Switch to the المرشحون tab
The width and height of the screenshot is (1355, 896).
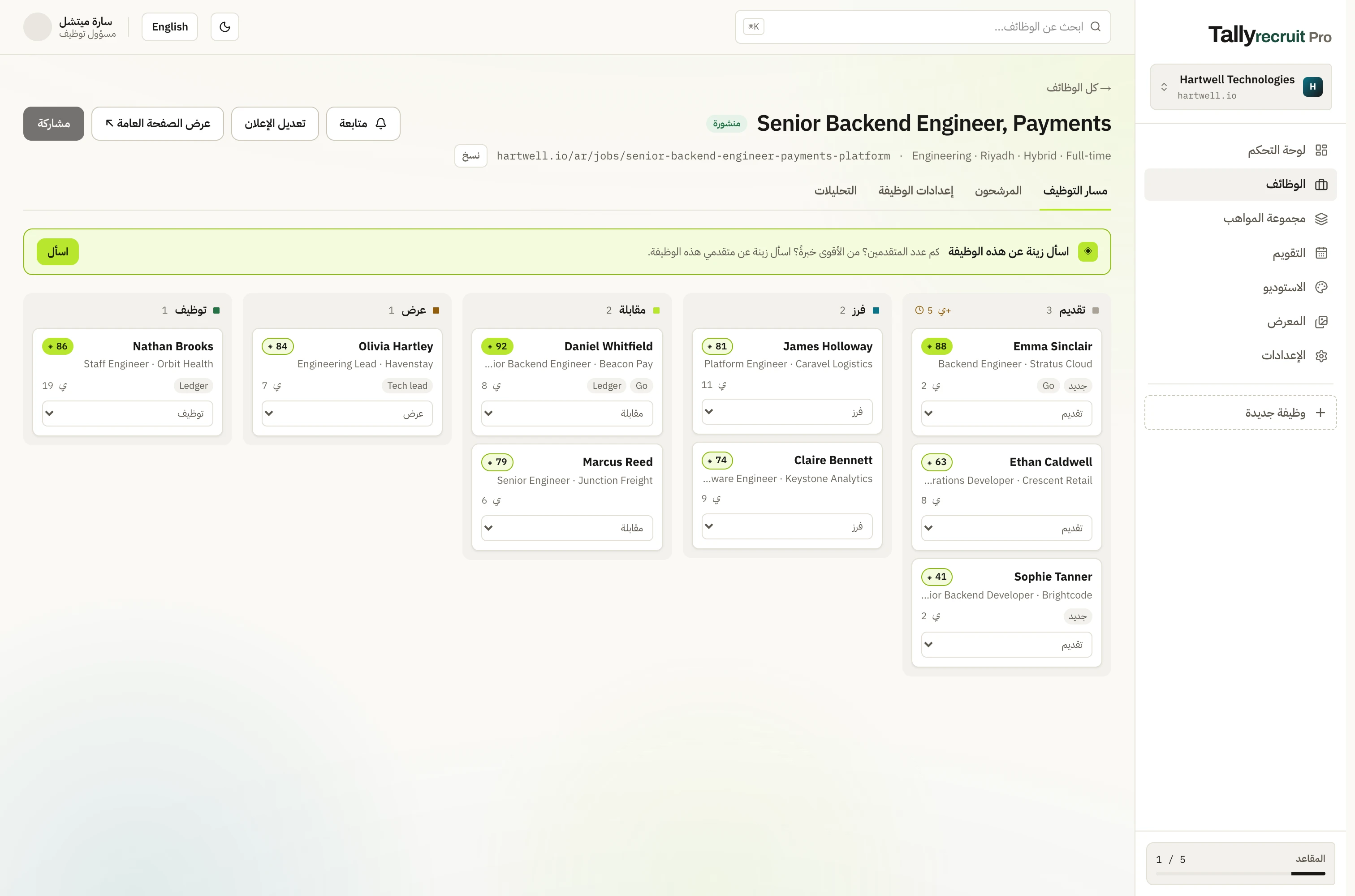[998, 191]
